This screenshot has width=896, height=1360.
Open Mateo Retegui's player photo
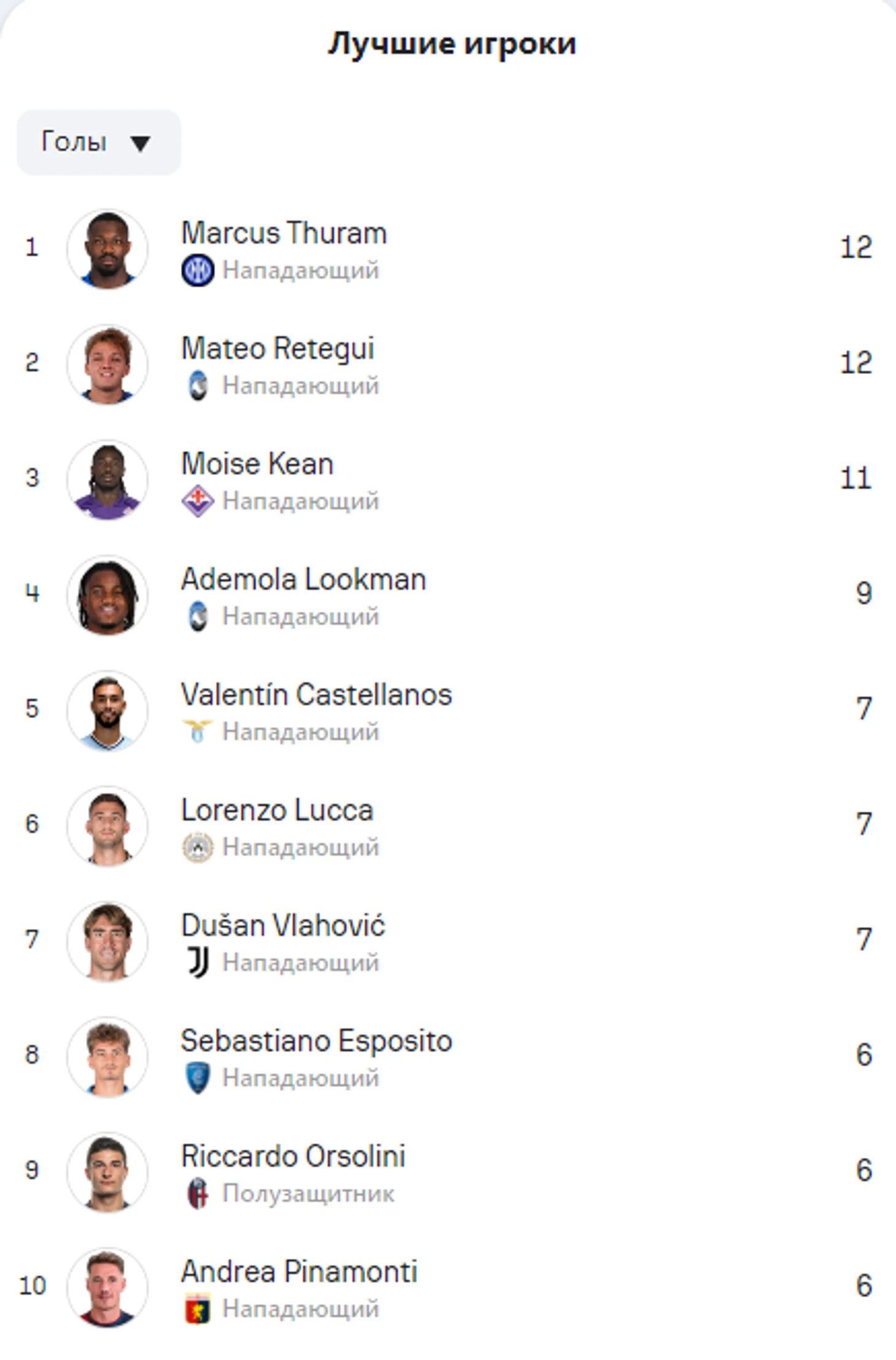tap(107, 365)
